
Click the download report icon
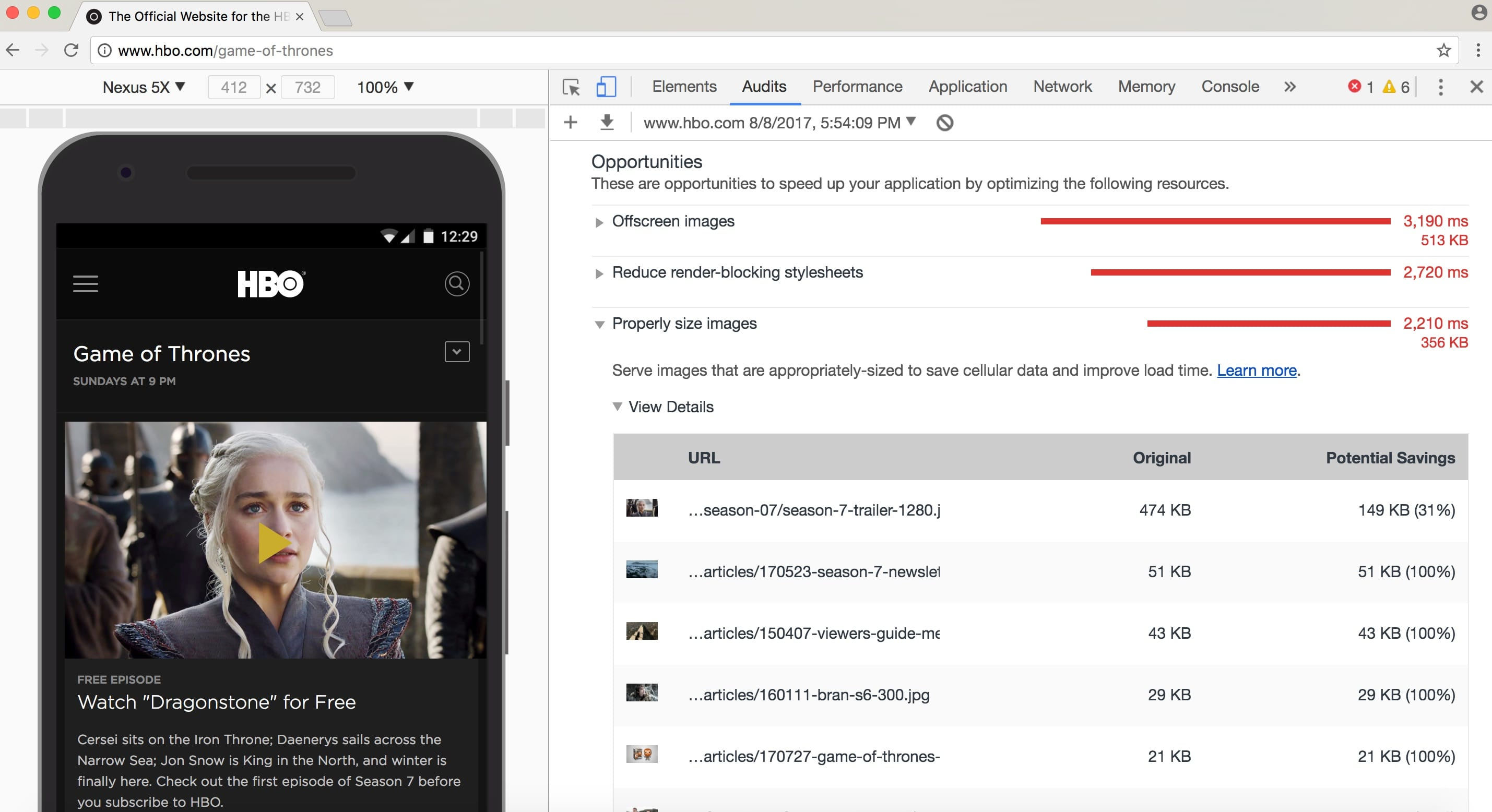(x=607, y=122)
